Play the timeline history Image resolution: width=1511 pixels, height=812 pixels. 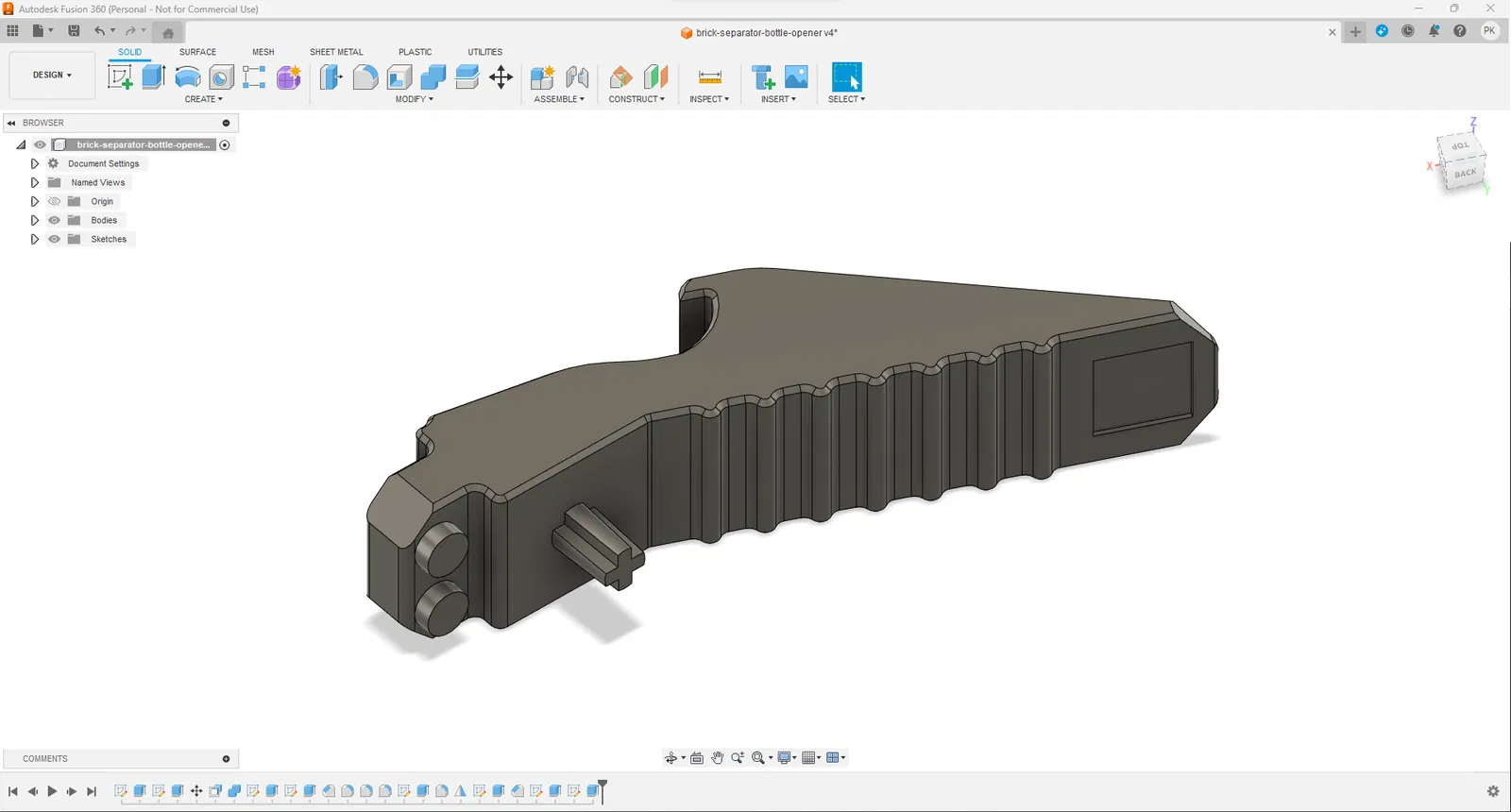pyautogui.click(x=52, y=791)
